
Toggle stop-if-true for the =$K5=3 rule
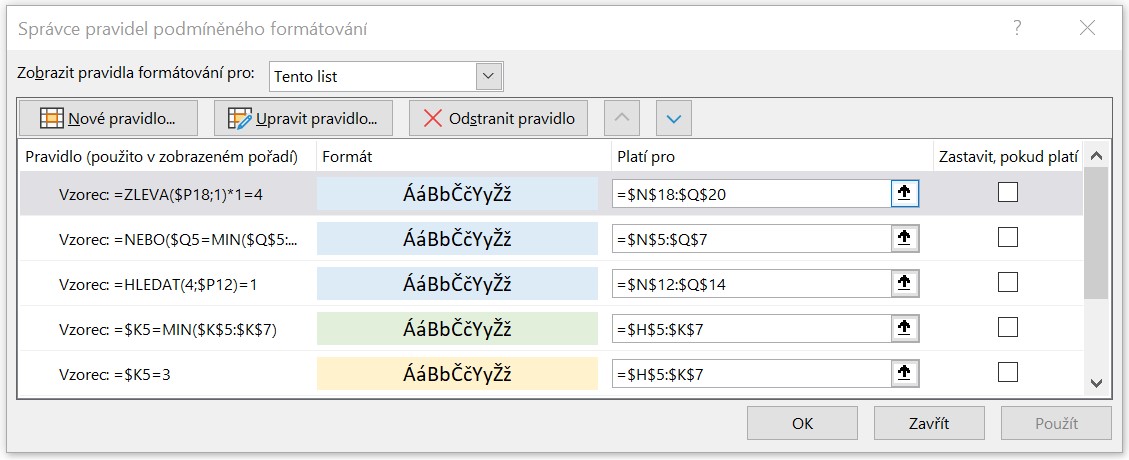(x=1008, y=372)
